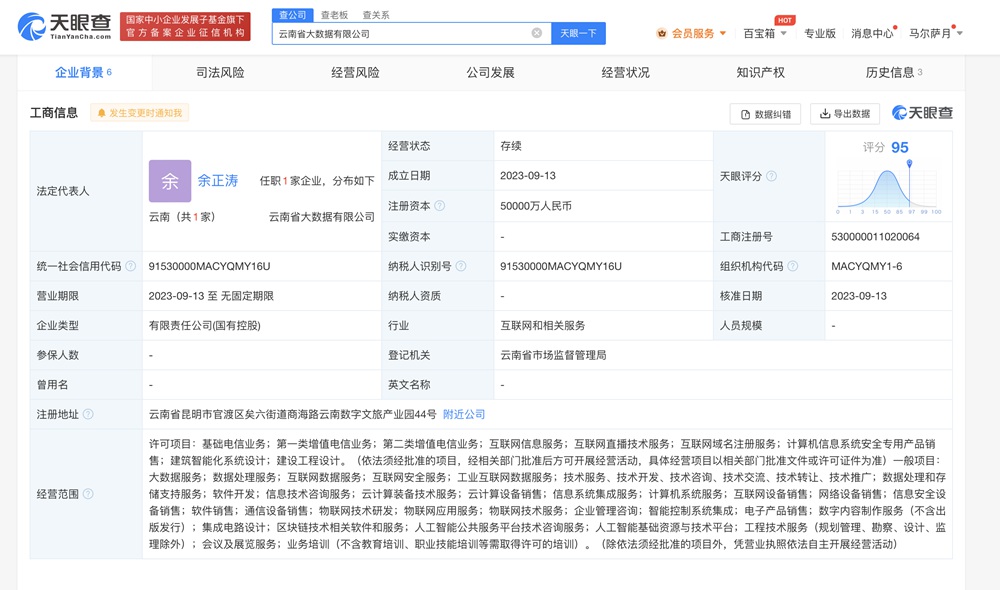Click 发生变更时通知我 bell button
The image size is (1000, 590).
tap(140, 113)
